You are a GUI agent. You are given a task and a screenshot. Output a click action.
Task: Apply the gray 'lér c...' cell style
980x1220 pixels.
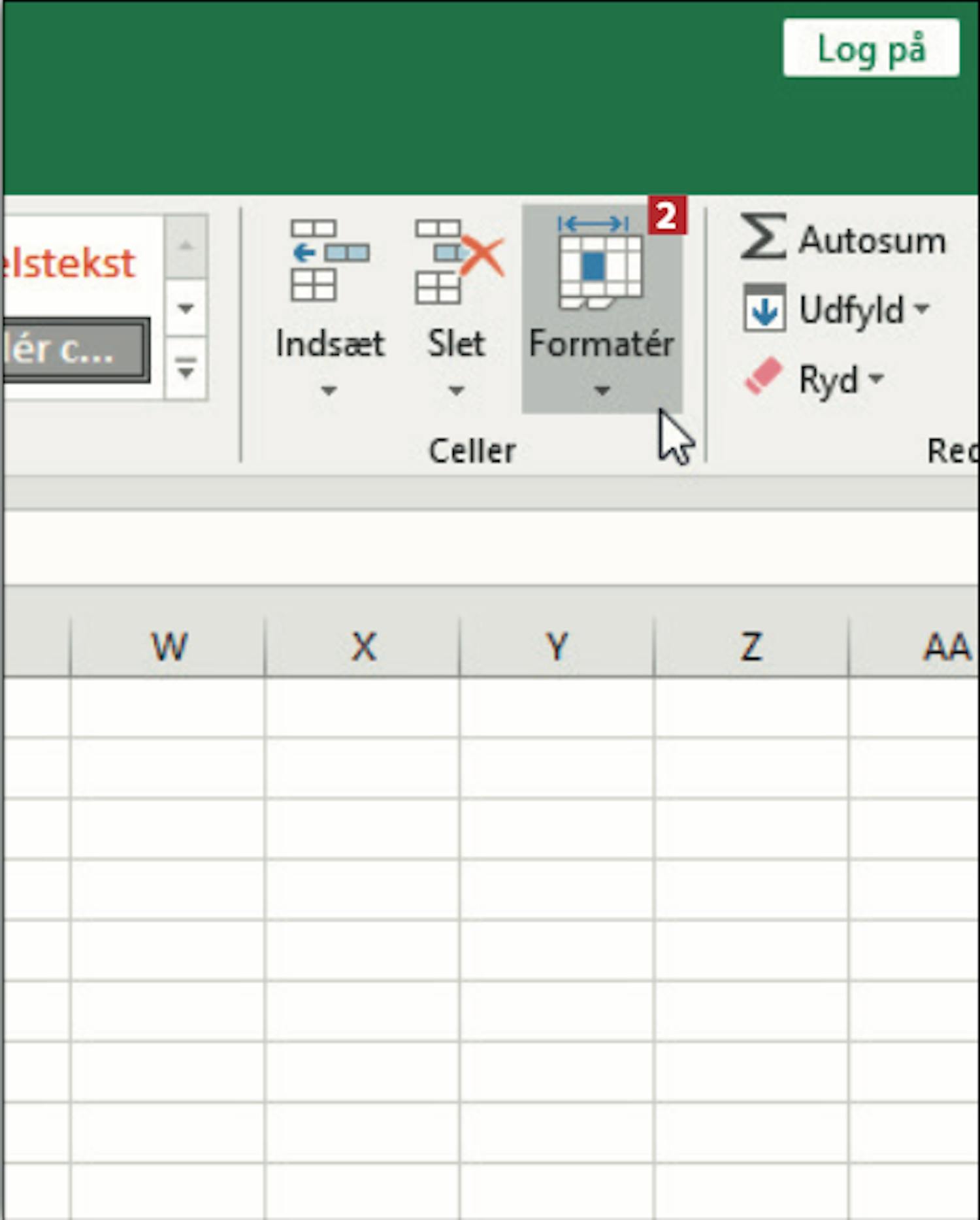click(72, 350)
